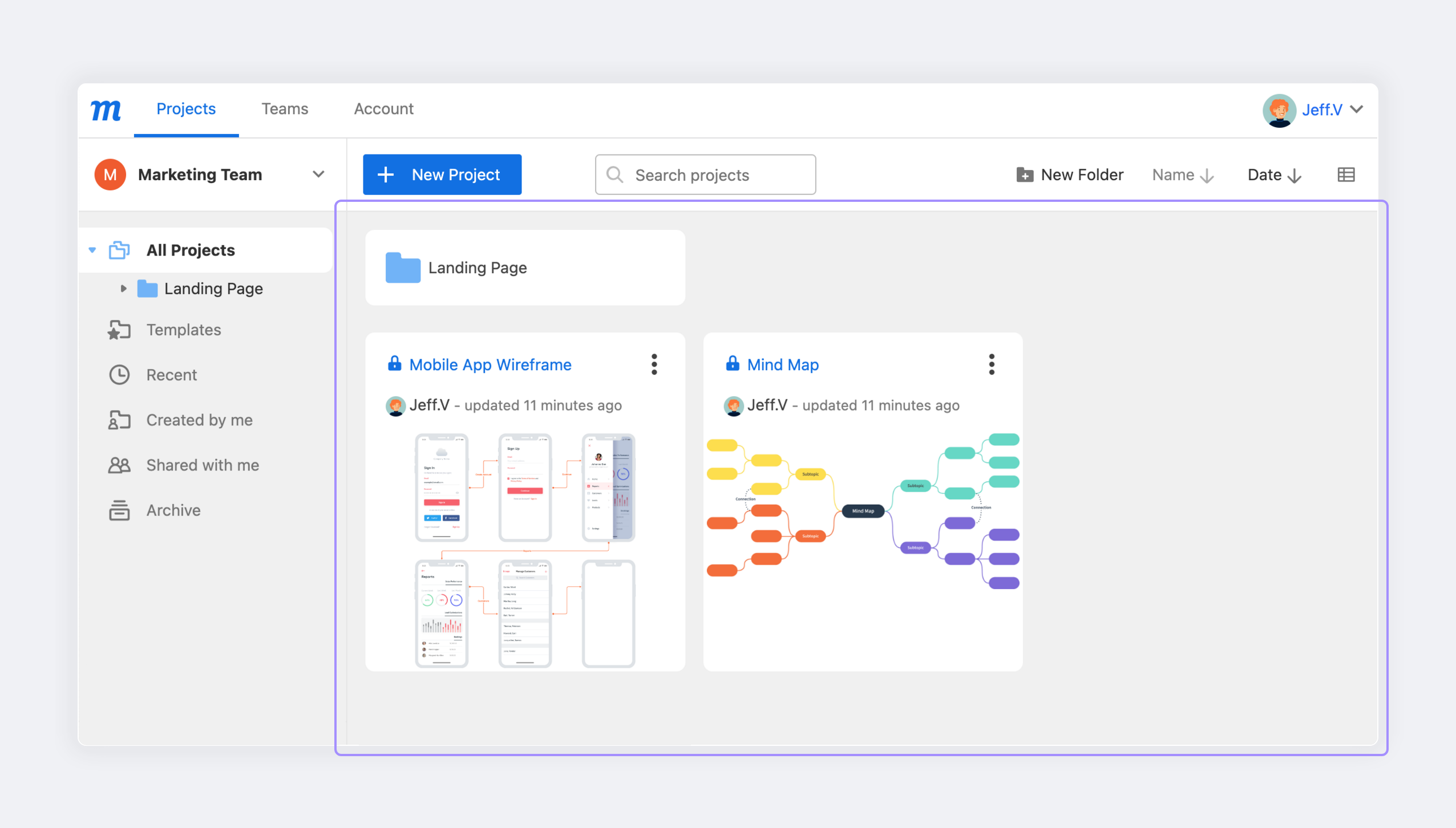
Task: Sort projects by Name
Action: click(x=1183, y=174)
